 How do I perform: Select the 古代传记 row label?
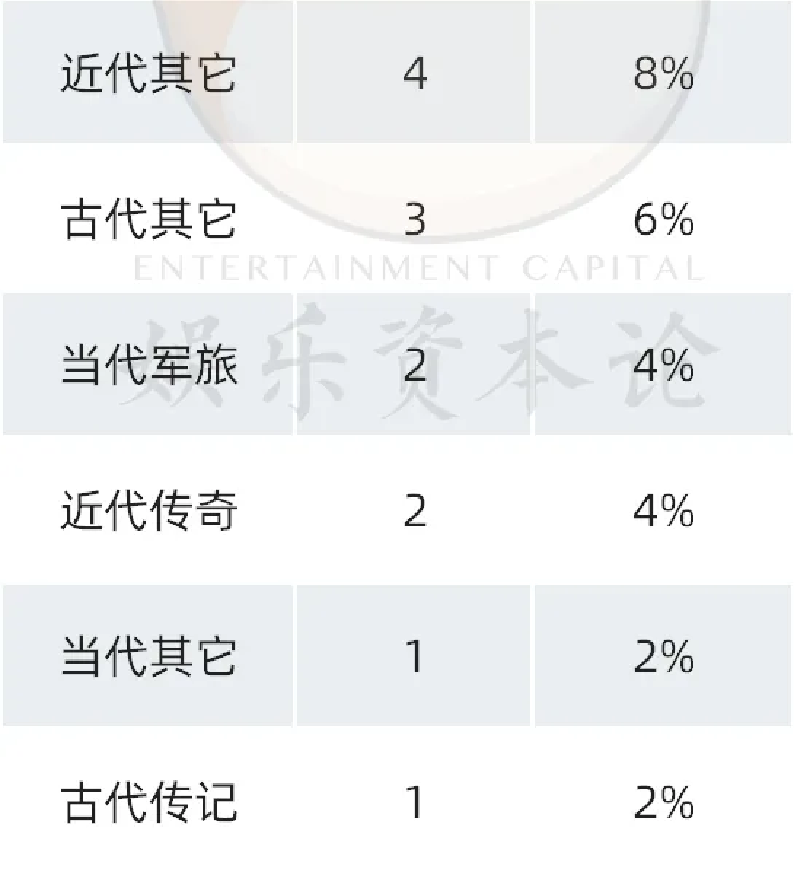(x=149, y=802)
